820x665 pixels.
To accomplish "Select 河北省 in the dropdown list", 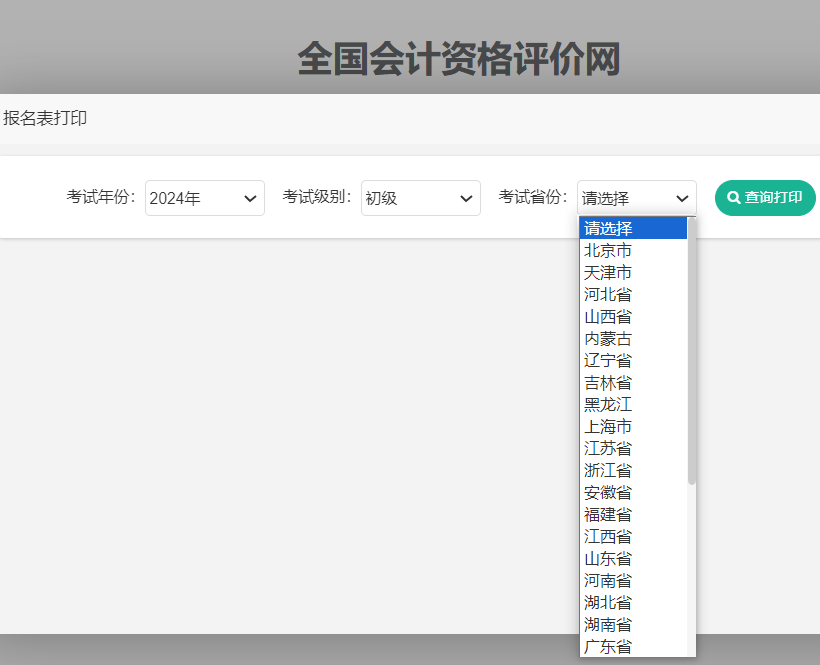I will click(633, 294).
